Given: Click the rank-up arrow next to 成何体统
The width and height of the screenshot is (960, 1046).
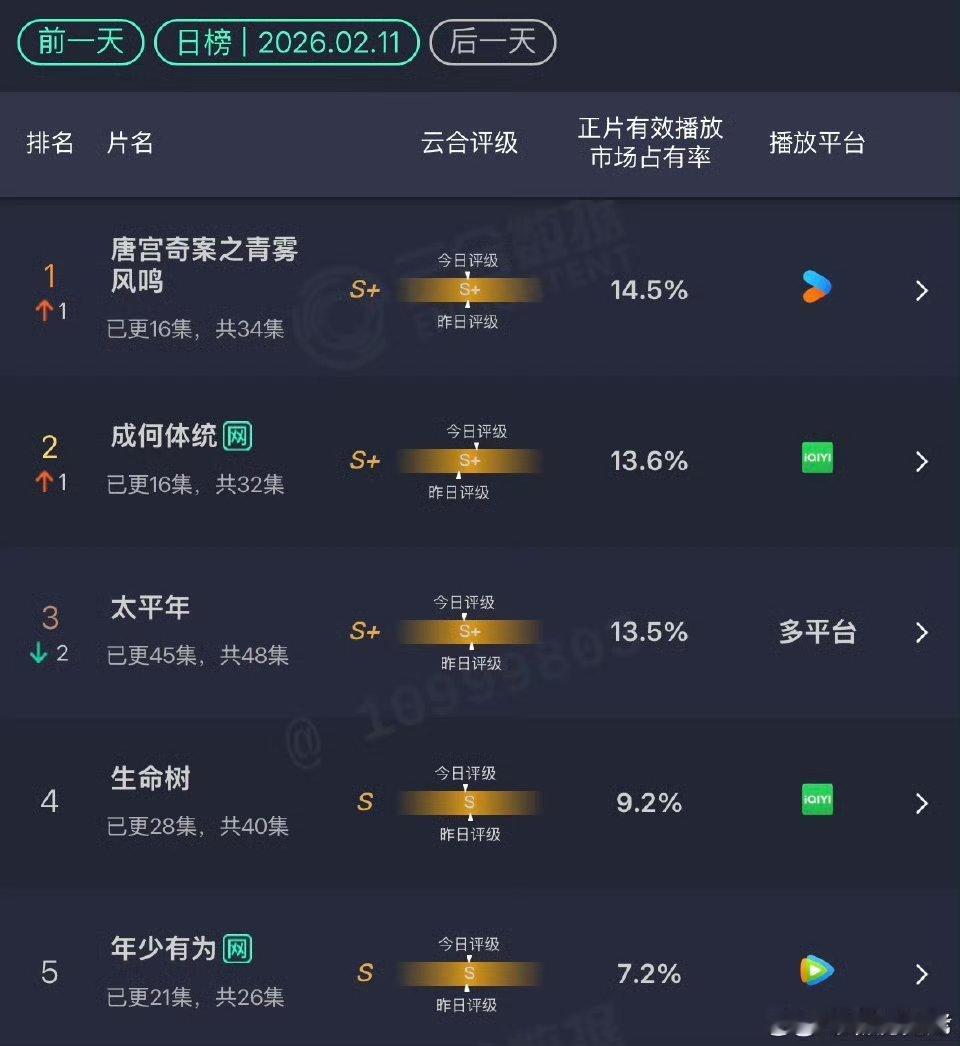Looking at the screenshot, I should [45, 482].
